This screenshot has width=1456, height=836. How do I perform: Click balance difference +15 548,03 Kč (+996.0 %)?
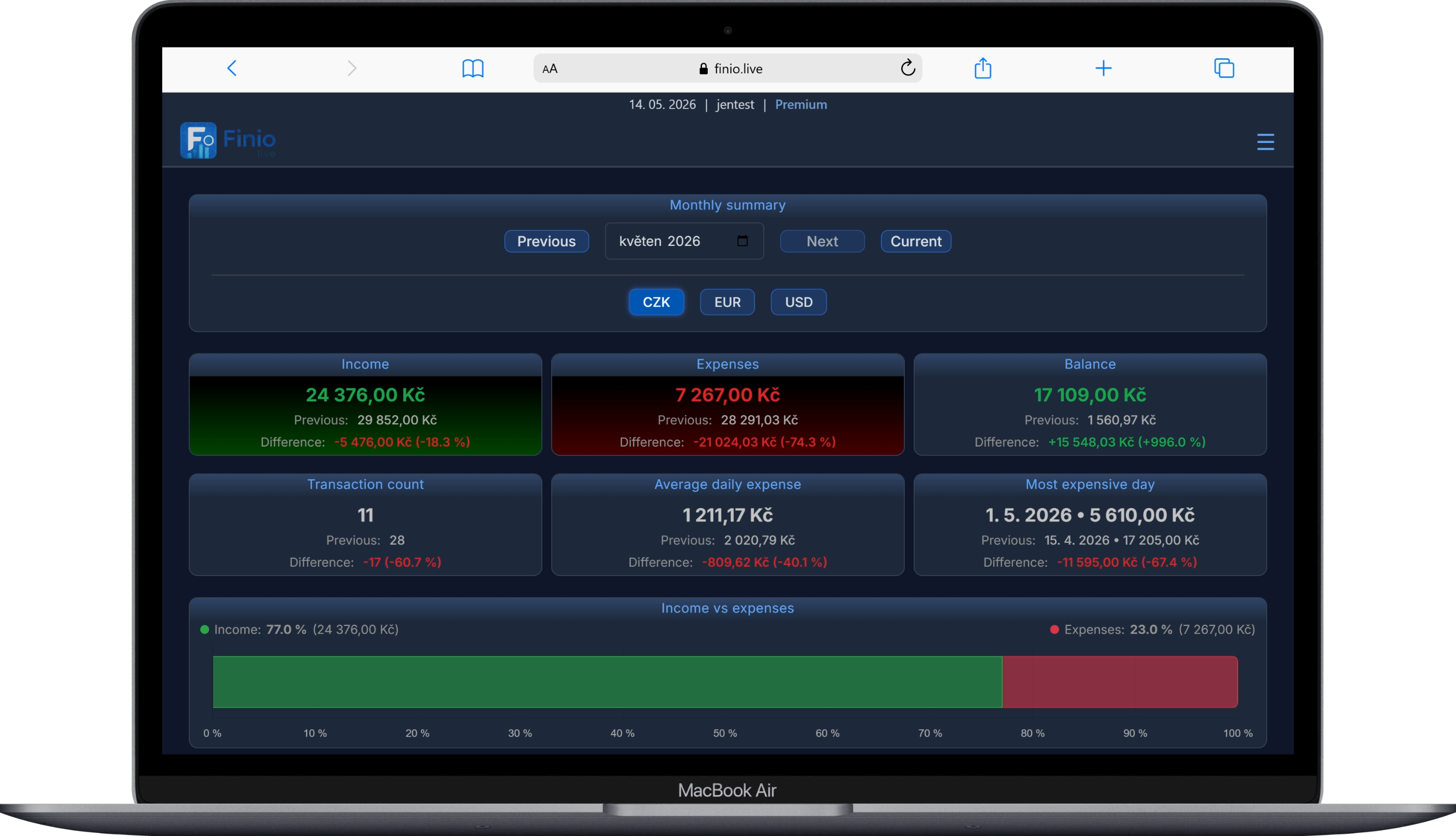[x=1126, y=441]
